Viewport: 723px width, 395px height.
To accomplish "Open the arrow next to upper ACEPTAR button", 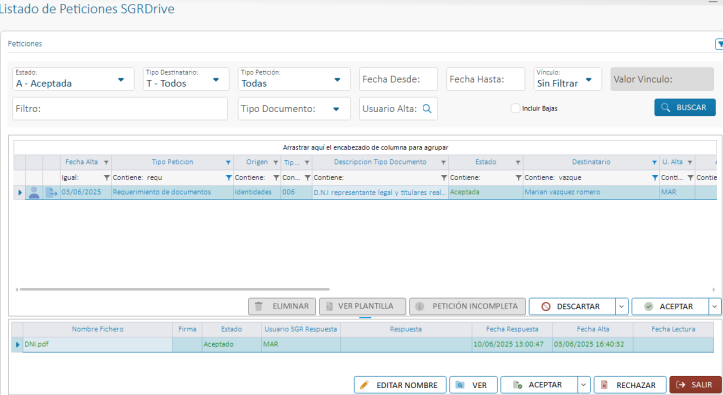I will 715,307.
